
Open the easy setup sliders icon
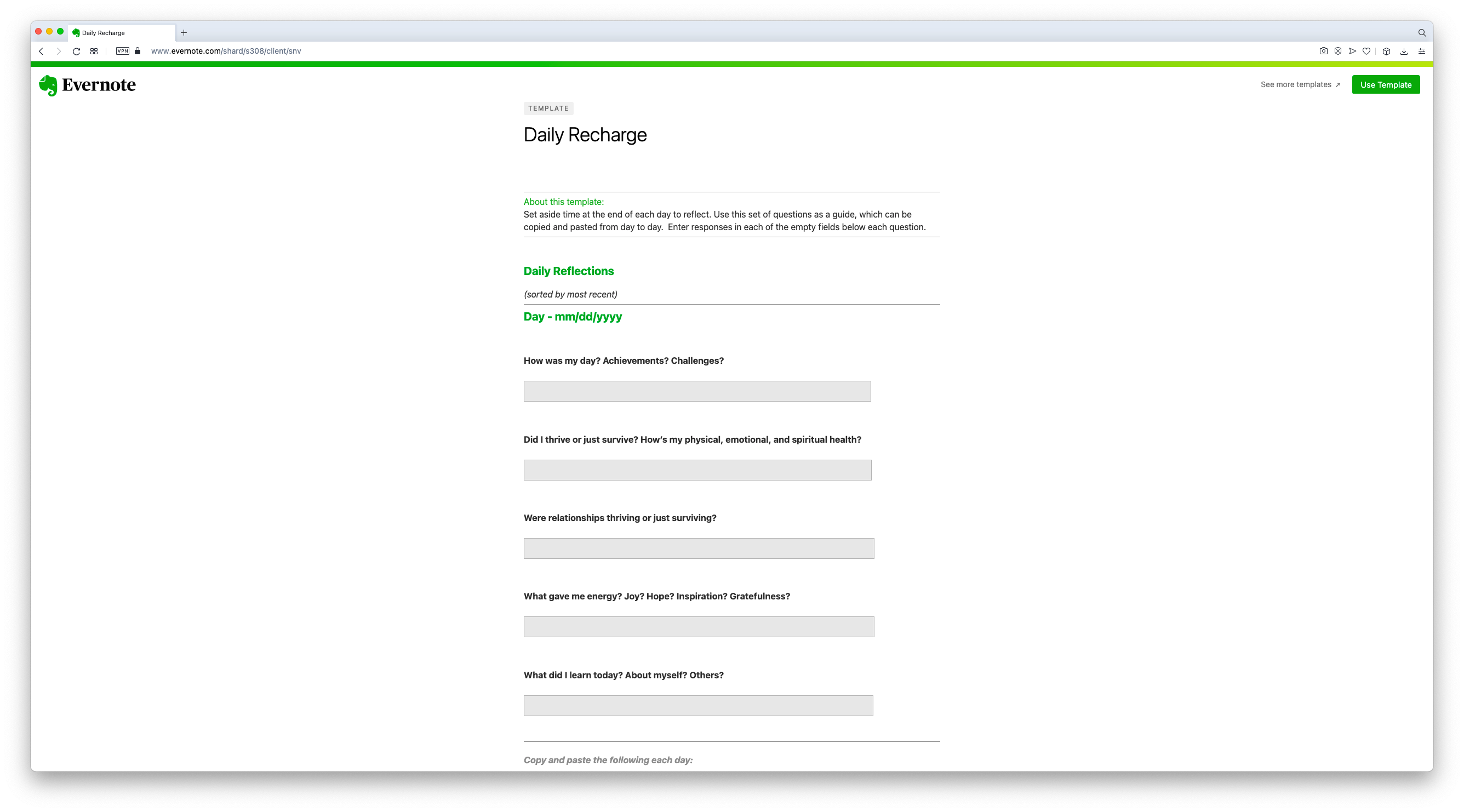(1422, 51)
